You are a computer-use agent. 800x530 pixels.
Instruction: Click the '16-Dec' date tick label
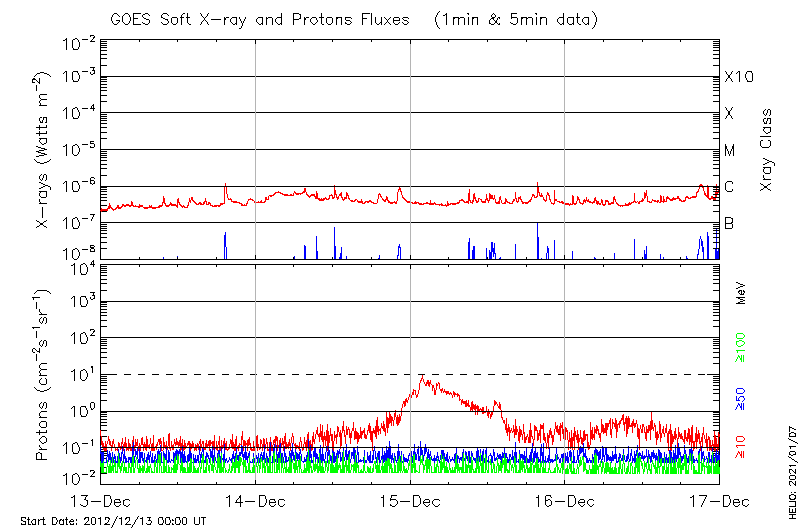pyautogui.click(x=564, y=500)
